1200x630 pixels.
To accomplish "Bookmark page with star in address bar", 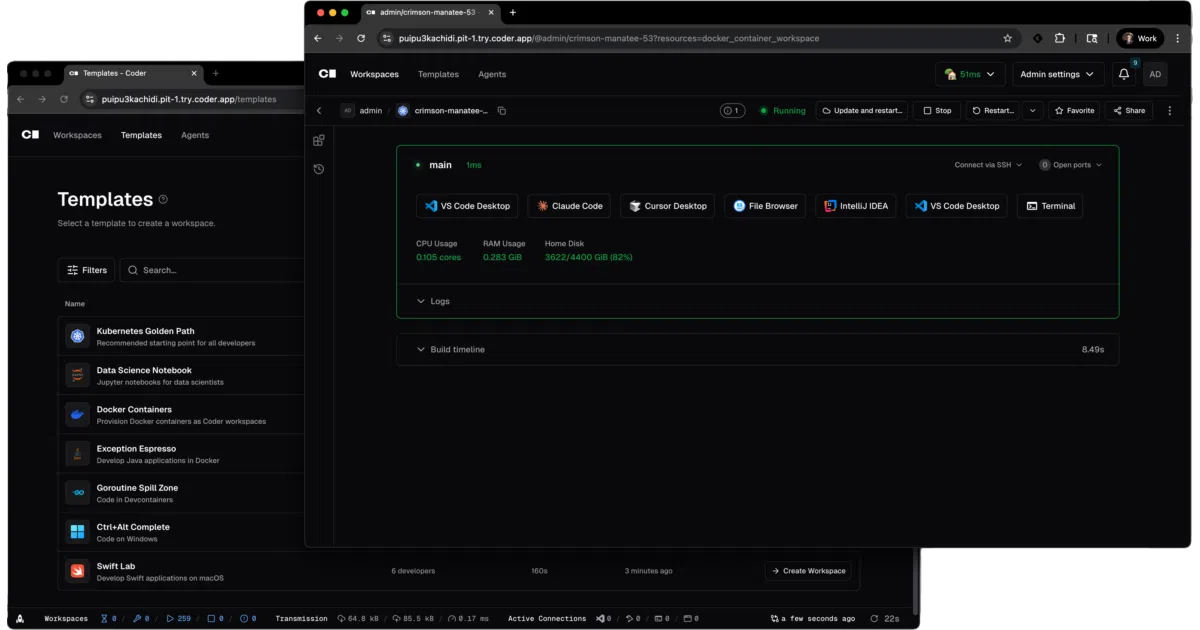I will (1007, 38).
